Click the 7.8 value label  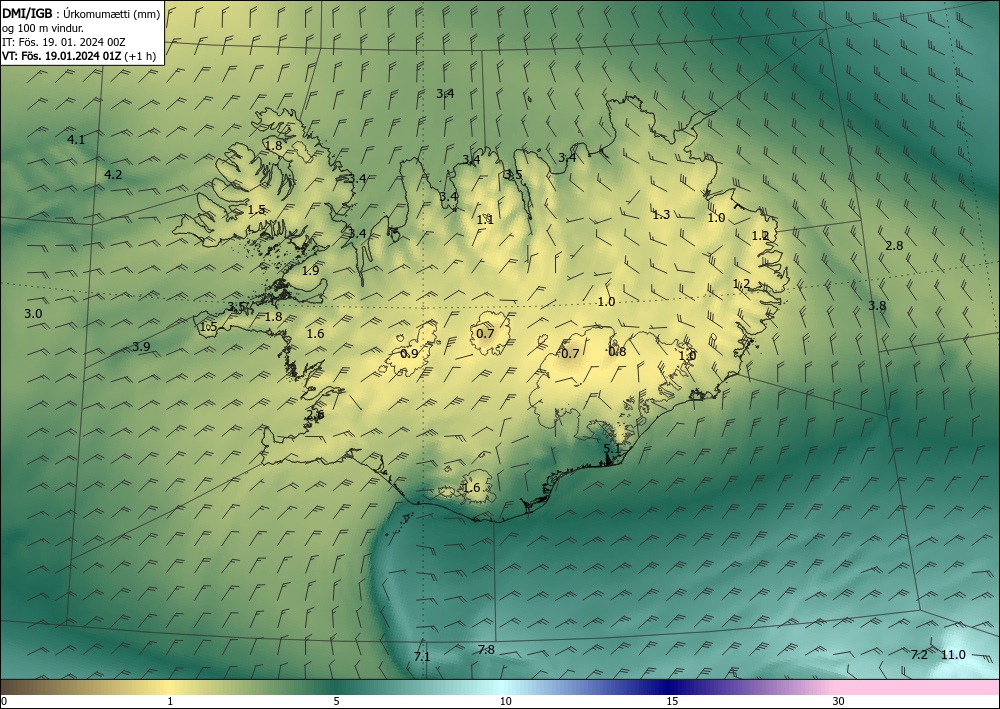pos(486,650)
